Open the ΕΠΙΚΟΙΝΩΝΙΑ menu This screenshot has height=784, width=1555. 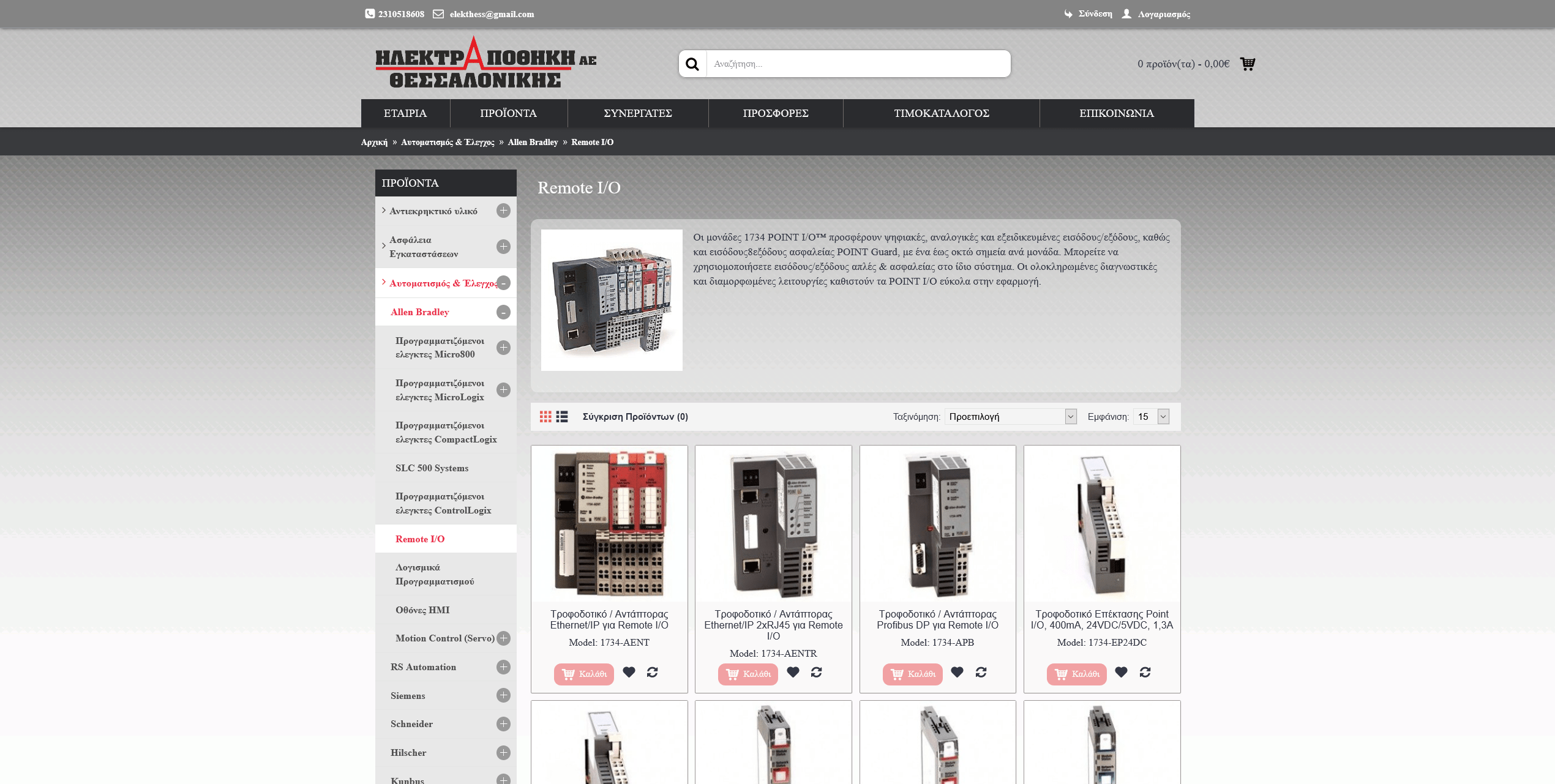1117,113
